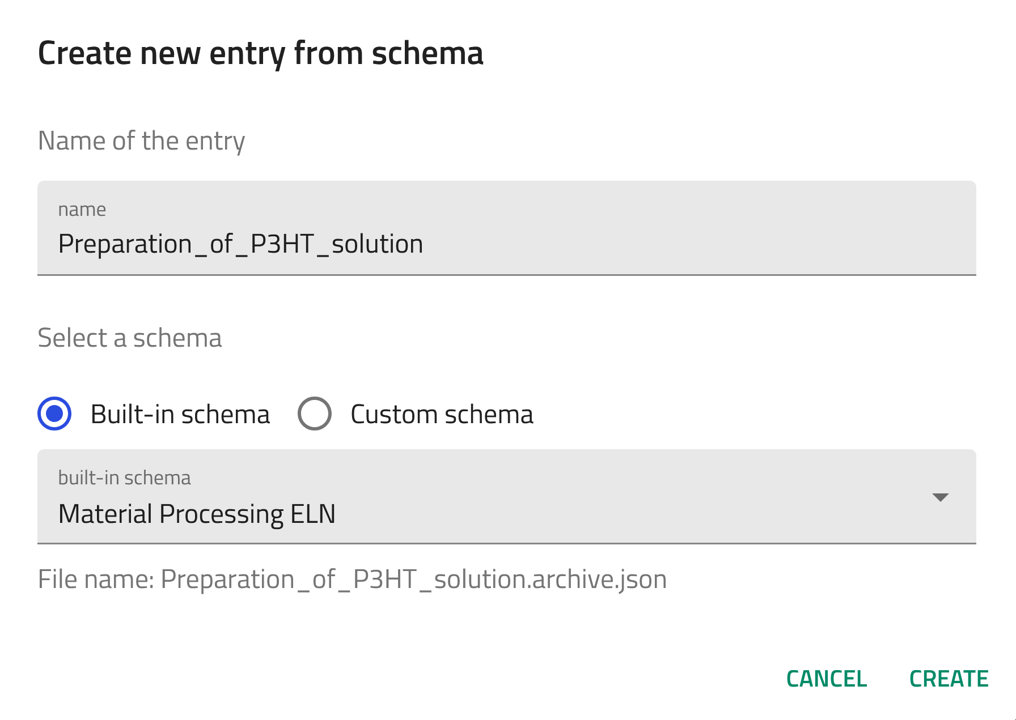Click the 'Name of the entry' heading
1016x720 pixels.
pyautogui.click(x=141, y=141)
